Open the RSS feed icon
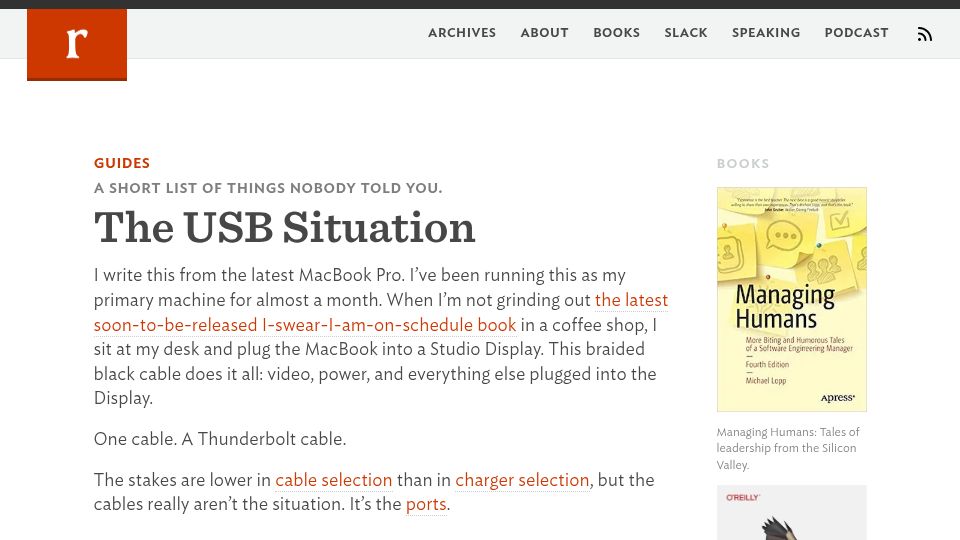This screenshot has width=960, height=540. click(x=924, y=34)
